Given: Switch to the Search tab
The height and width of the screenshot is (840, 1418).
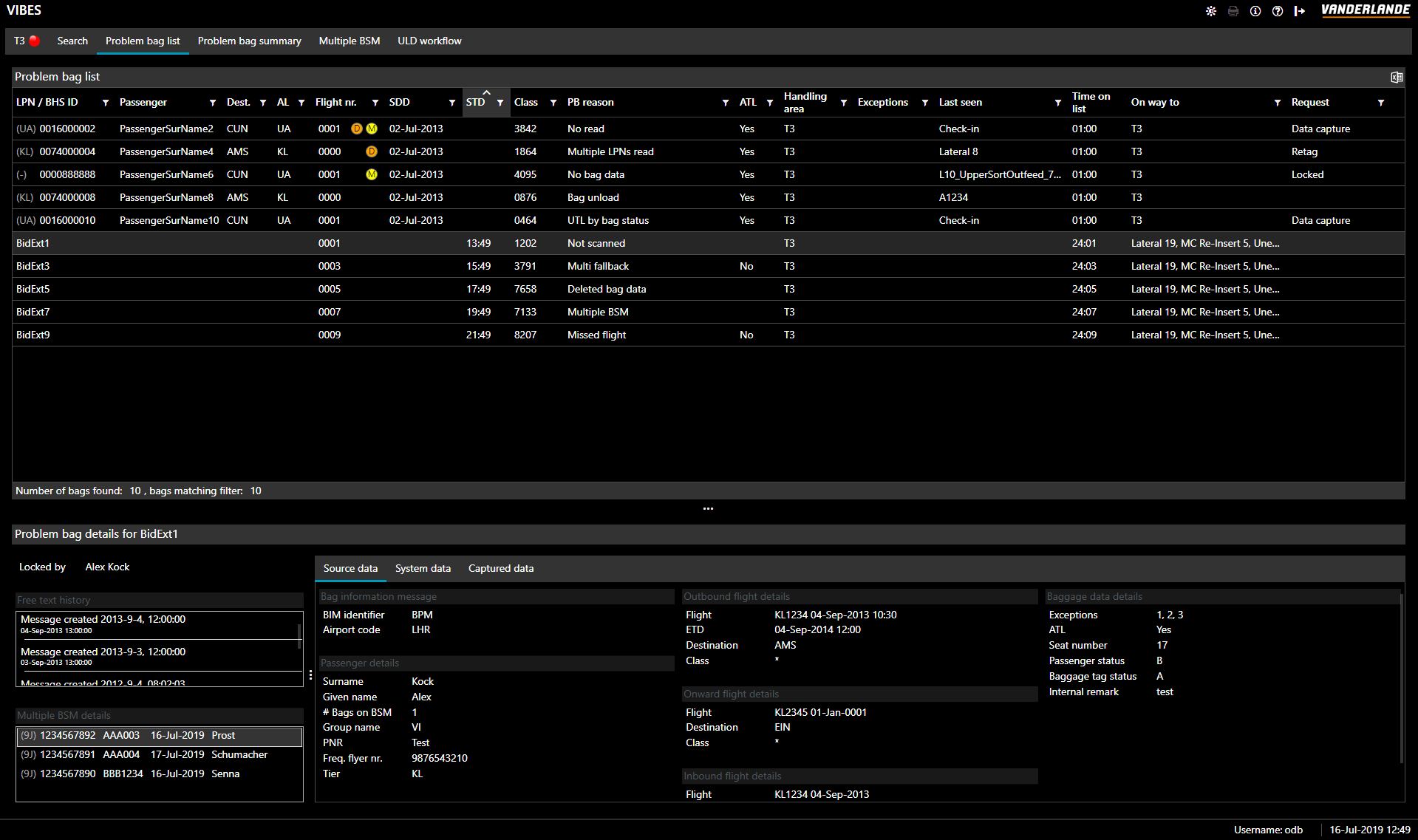Looking at the screenshot, I should [72, 41].
